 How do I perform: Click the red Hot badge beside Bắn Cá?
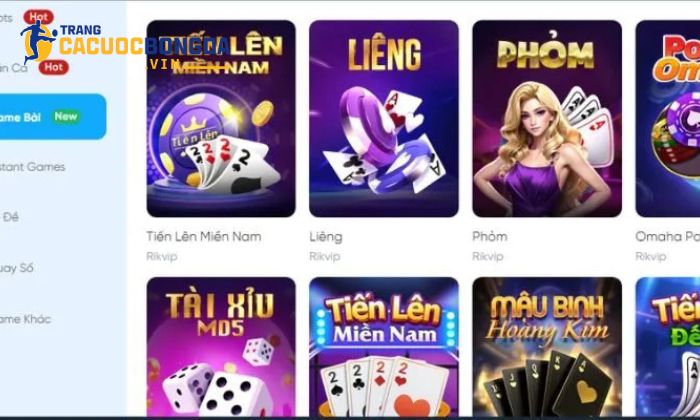54,67
